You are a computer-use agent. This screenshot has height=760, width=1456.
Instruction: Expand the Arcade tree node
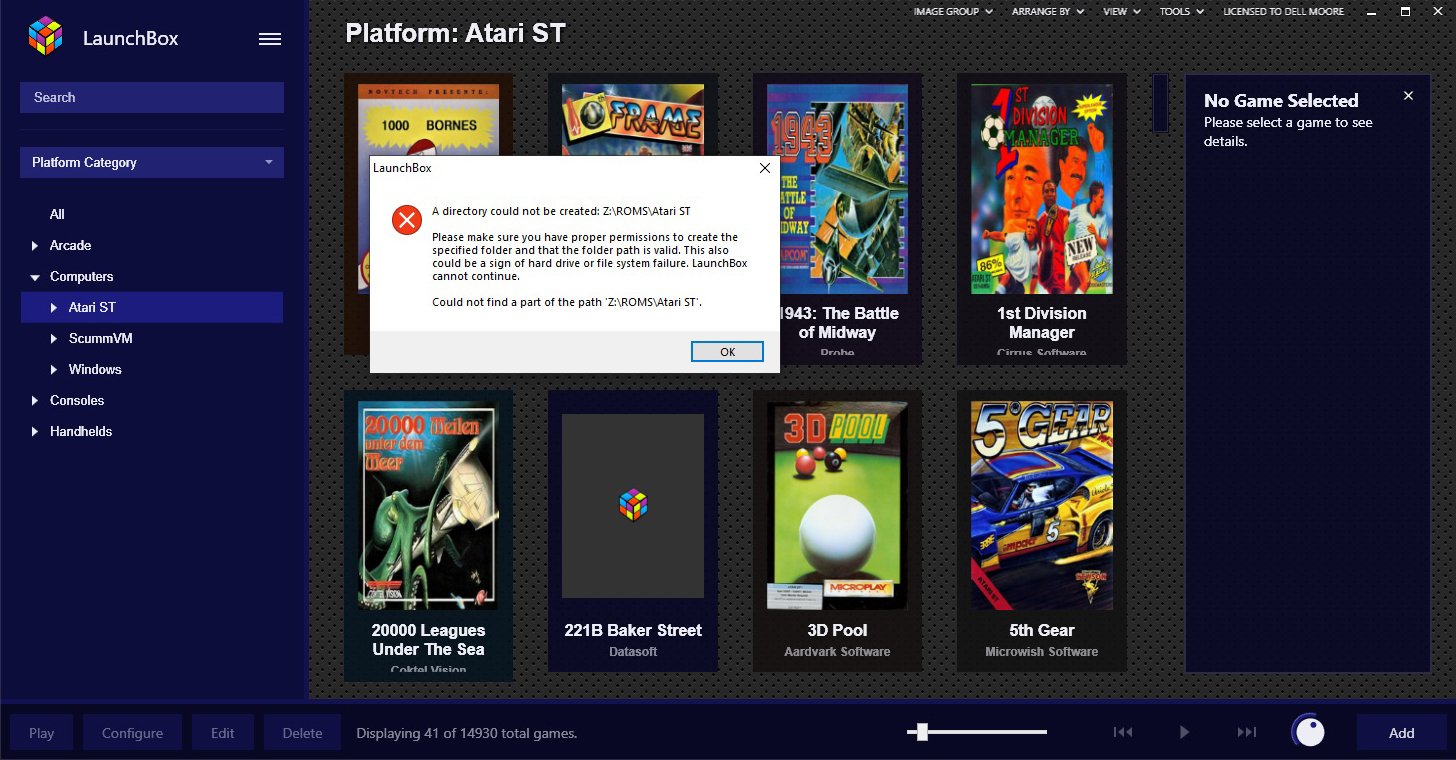click(36, 245)
